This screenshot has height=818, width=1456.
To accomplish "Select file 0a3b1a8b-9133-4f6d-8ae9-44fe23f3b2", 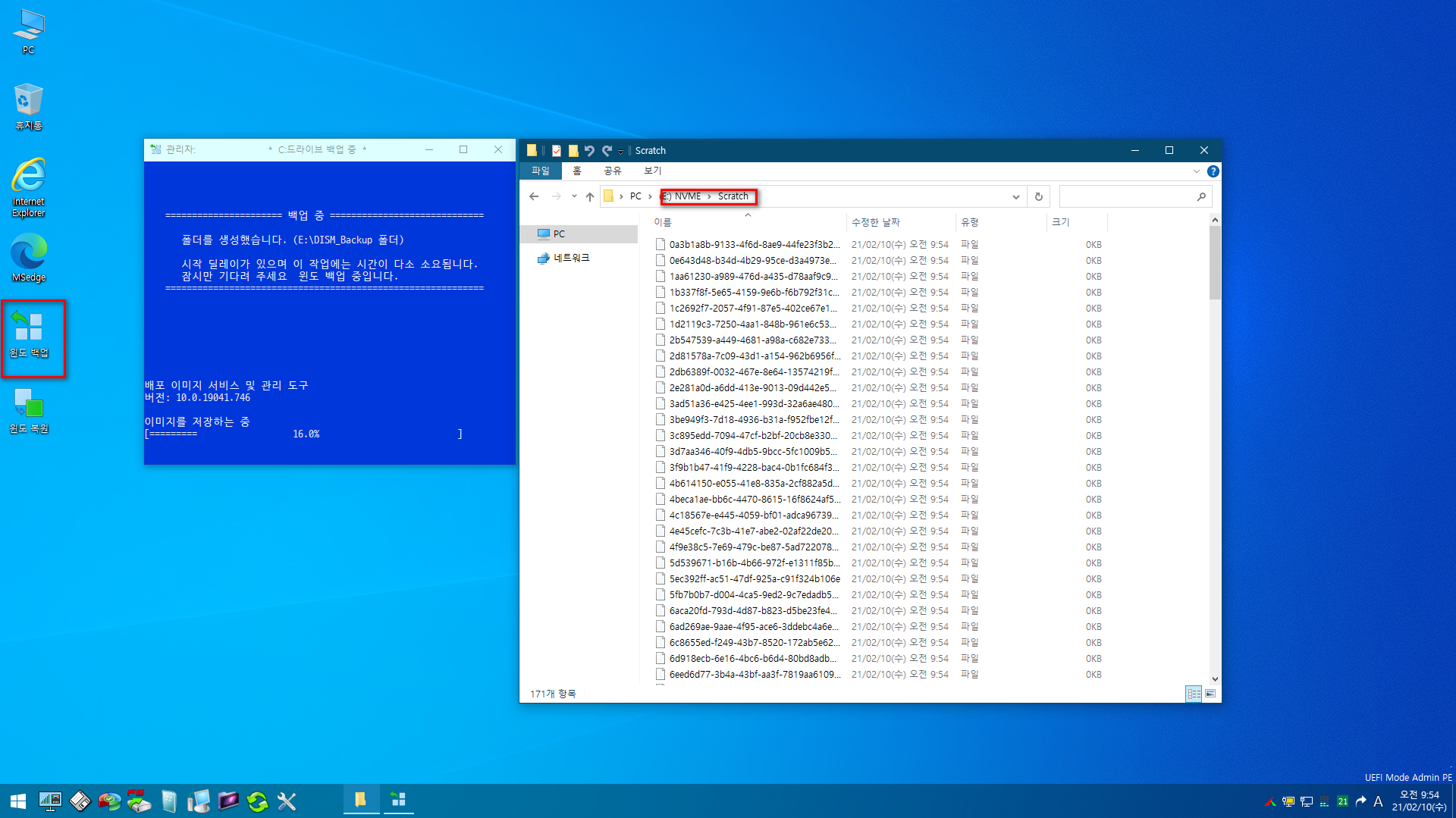I will tap(880, 244).
